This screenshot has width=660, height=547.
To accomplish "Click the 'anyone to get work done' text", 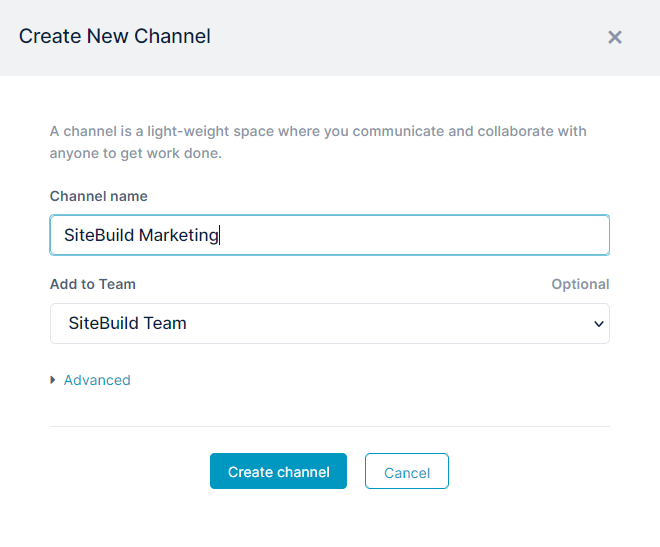I will pos(136,153).
